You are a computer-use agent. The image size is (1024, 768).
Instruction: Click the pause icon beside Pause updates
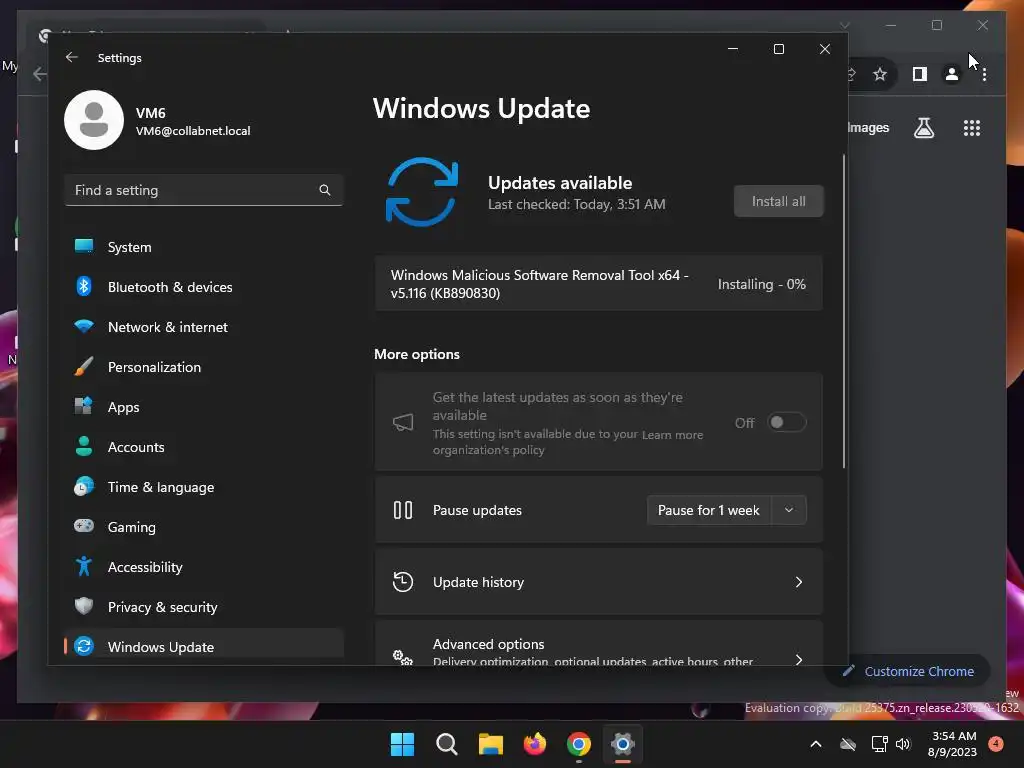tap(403, 510)
